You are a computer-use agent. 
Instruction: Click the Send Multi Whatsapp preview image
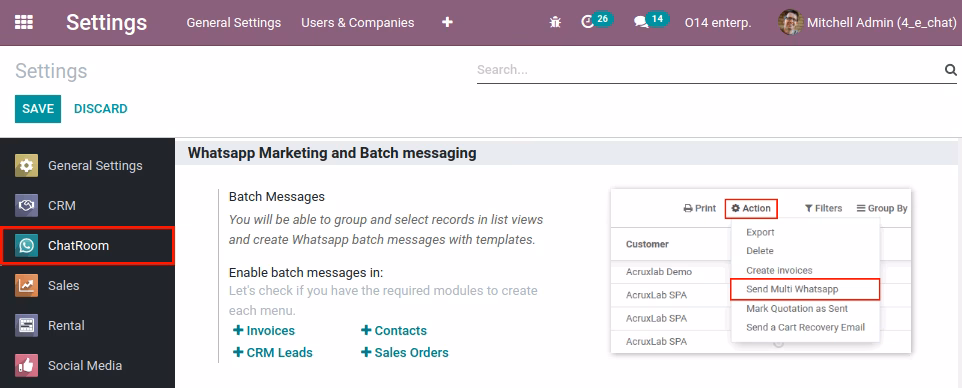point(761,271)
